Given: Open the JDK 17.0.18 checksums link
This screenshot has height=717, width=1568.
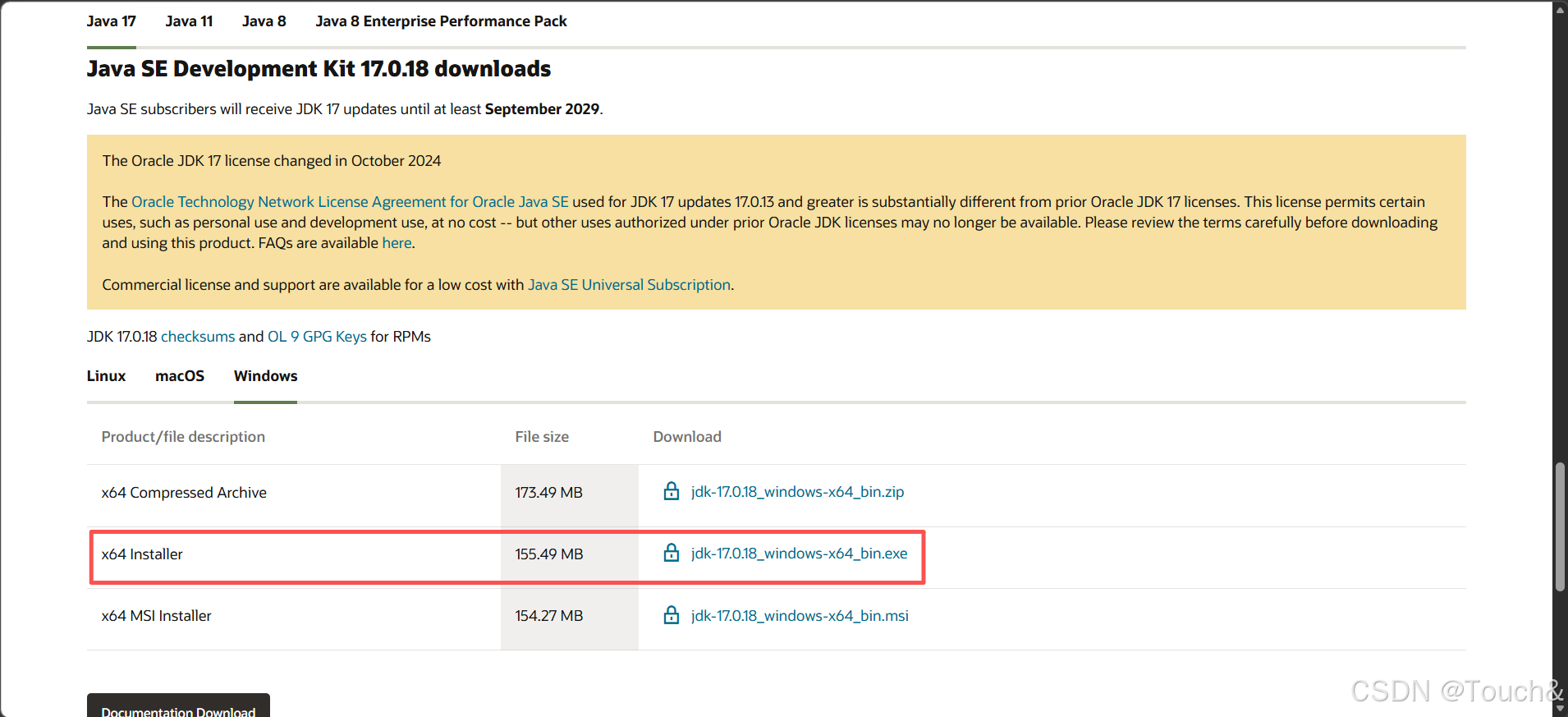Looking at the screenshot, I should coord(198,337).
